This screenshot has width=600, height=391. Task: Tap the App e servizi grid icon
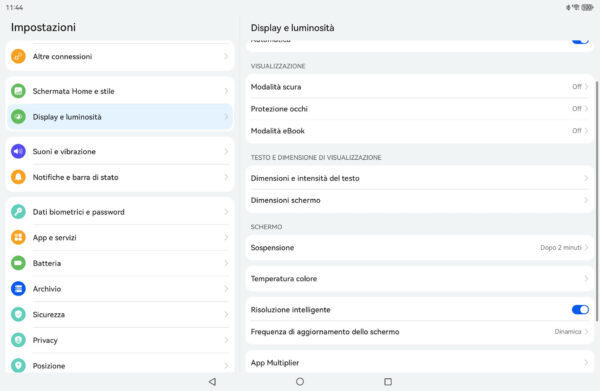tap(18, 237)
